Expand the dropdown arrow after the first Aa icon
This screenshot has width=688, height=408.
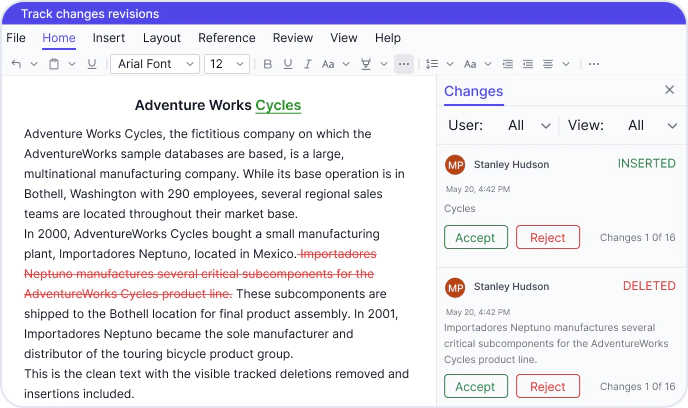pos(346,64)
